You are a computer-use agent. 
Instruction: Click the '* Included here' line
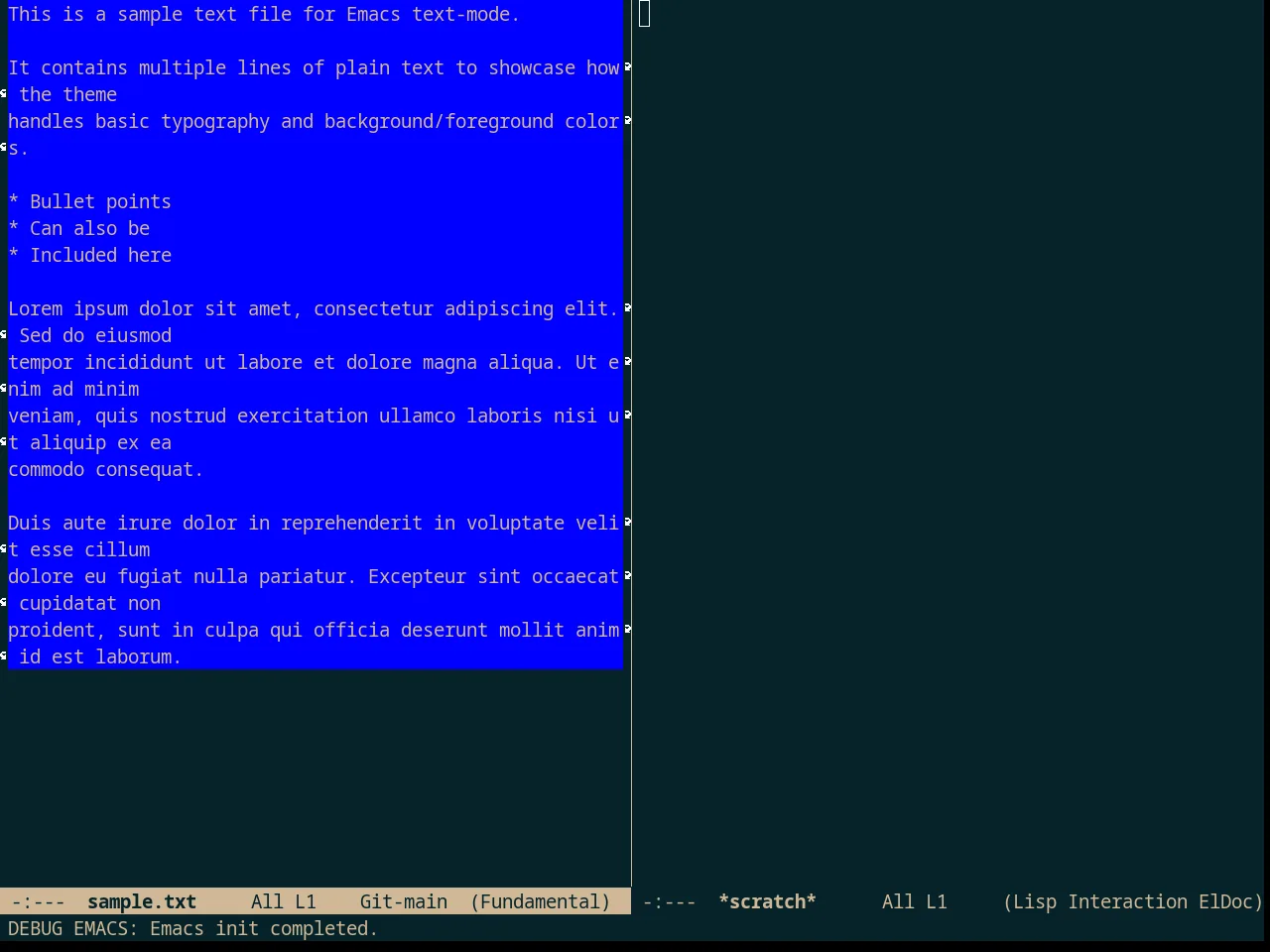89,255
